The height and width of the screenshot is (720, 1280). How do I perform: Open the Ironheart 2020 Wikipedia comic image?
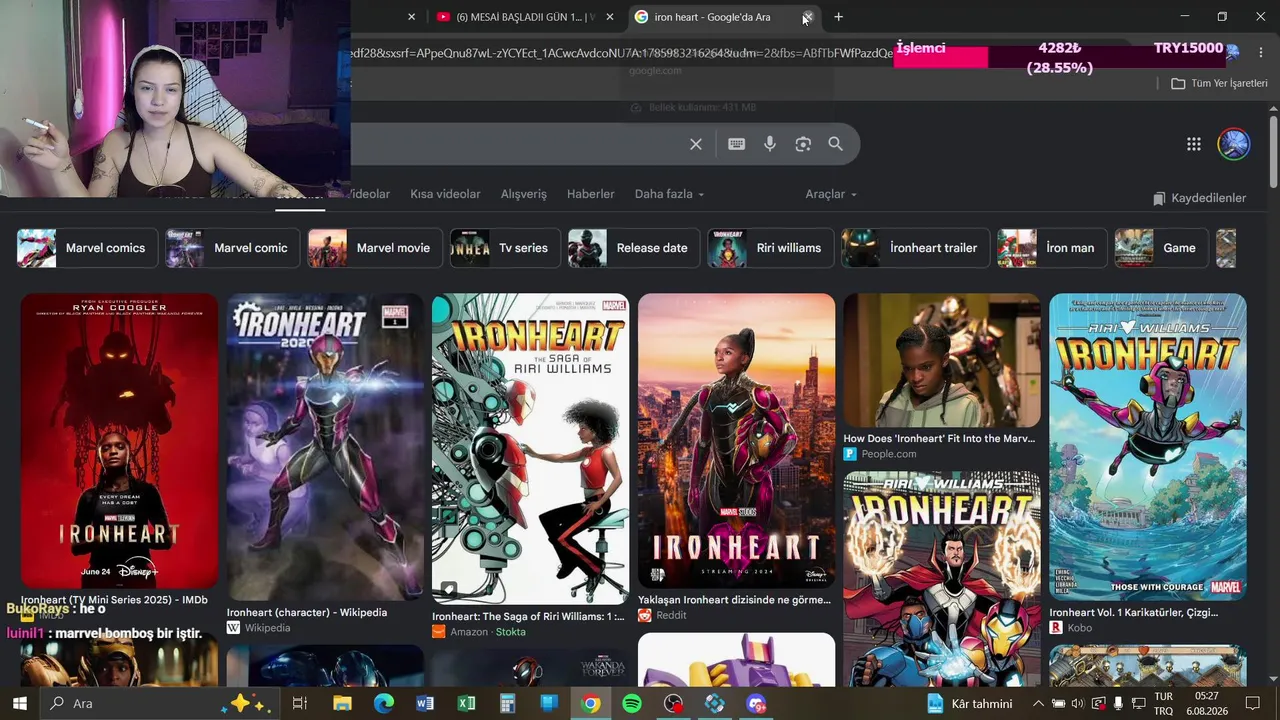325,447
